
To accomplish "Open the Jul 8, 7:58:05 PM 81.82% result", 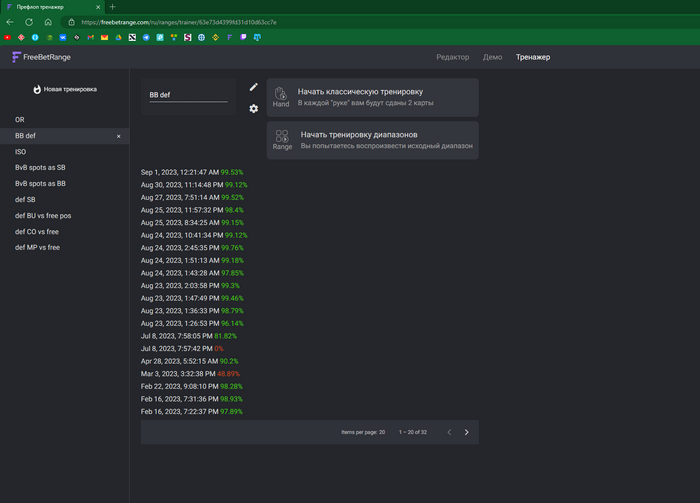I will (189, 336).
